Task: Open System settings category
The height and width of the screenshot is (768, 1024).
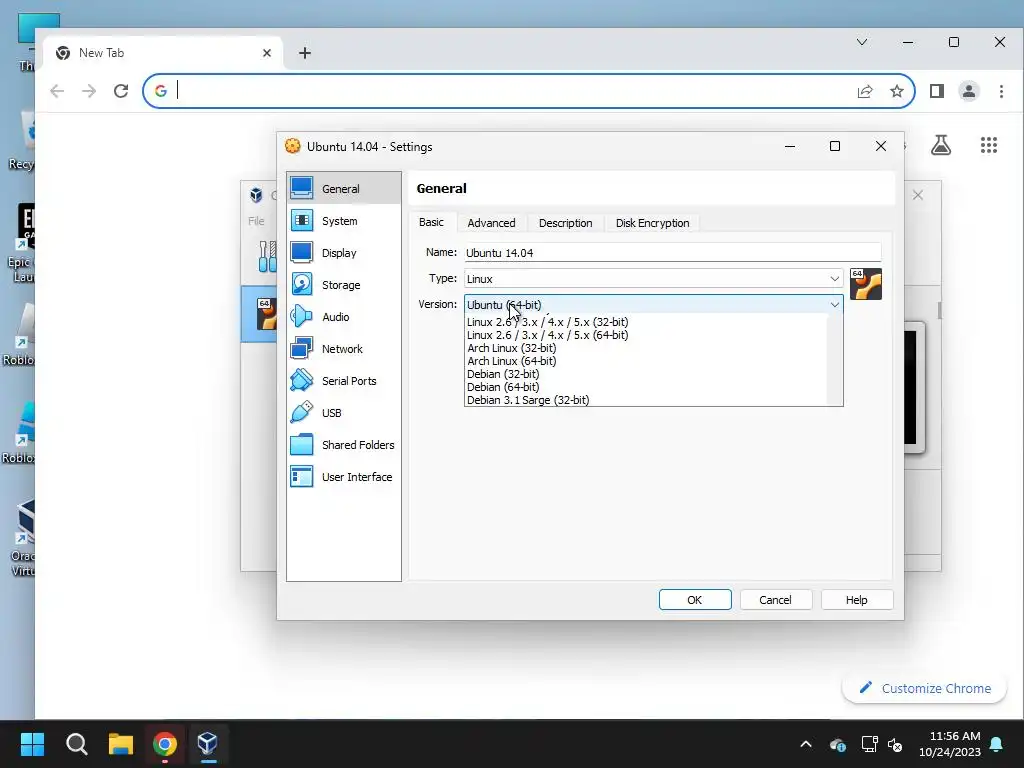Action: (344, 221)
